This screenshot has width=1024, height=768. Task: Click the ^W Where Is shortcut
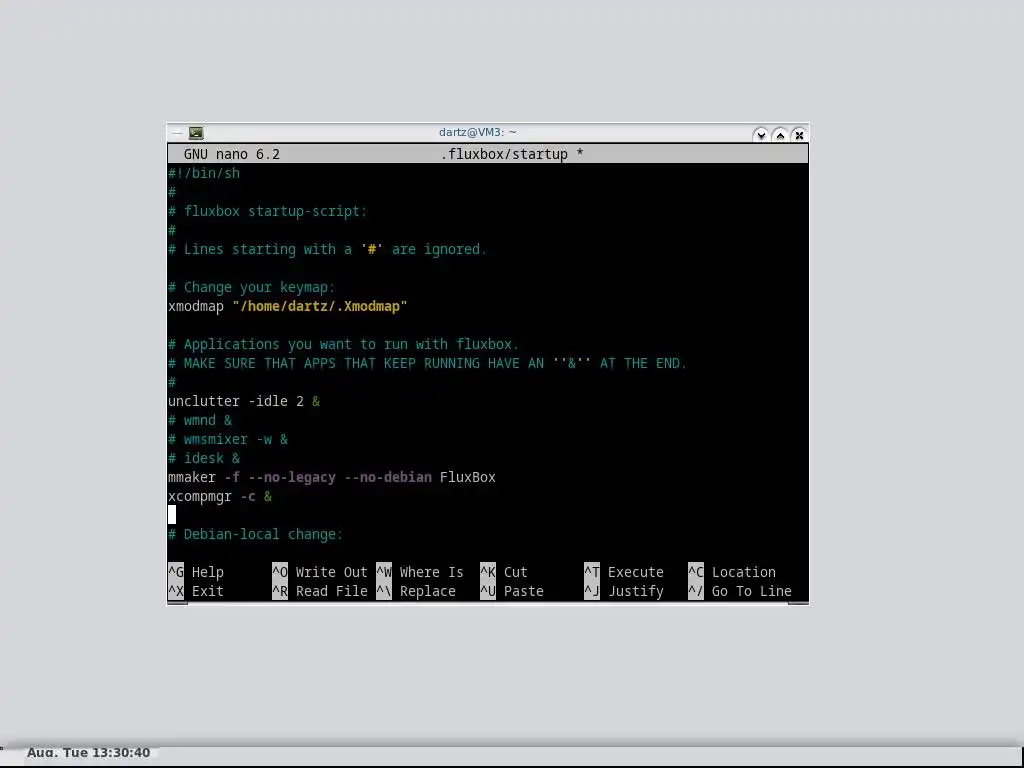420,572
